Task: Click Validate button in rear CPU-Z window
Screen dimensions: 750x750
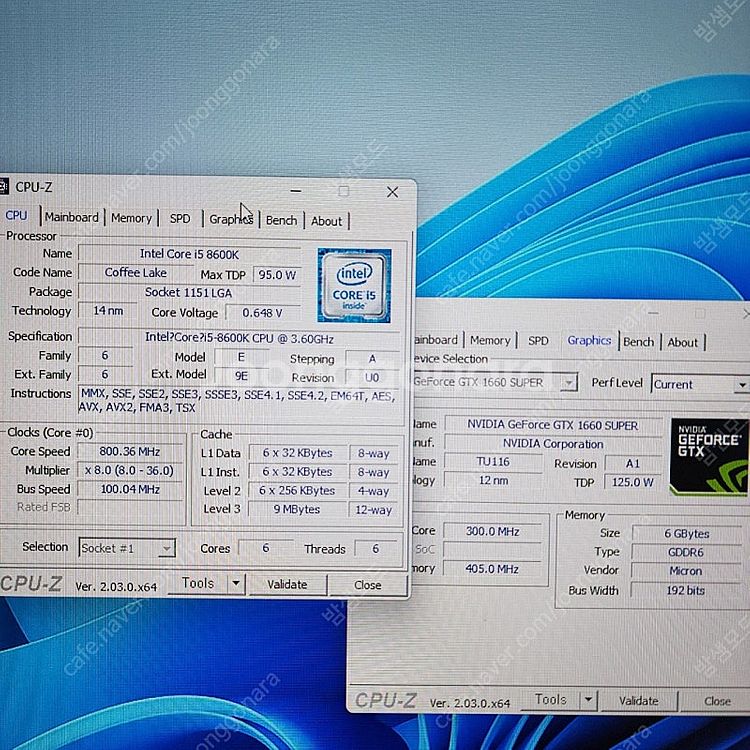Action: pyautogui.click(x=639, y=701)
